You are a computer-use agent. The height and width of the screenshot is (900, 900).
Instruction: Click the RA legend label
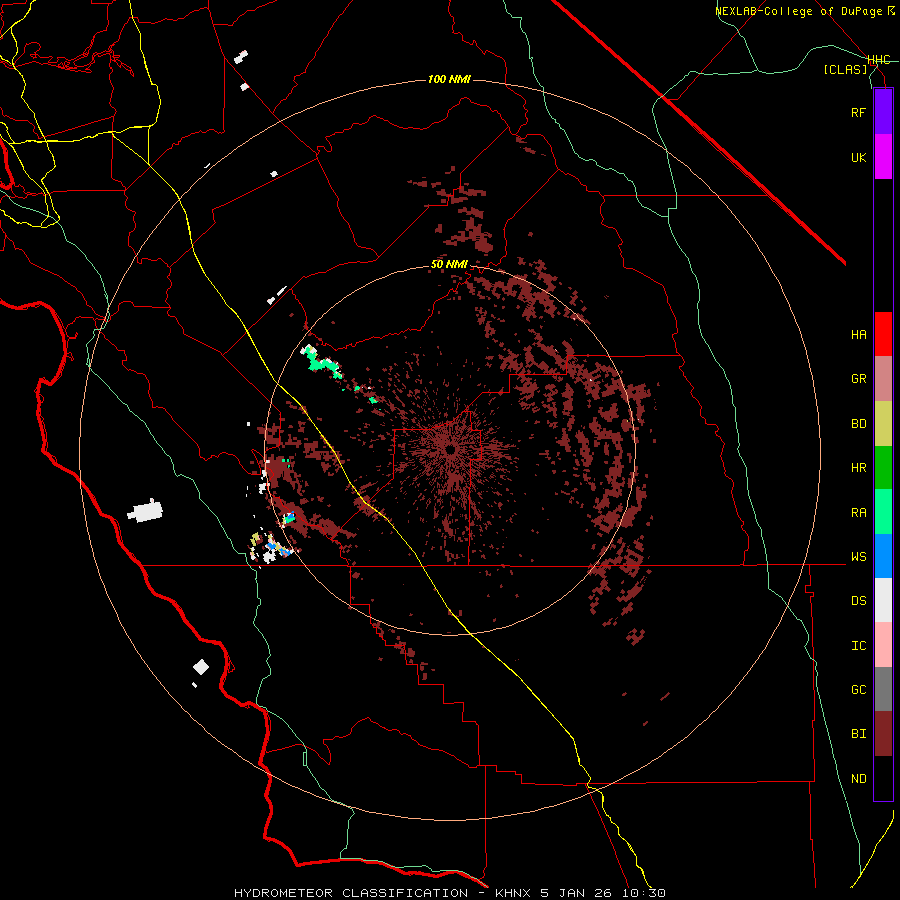(x=858, y=513)
